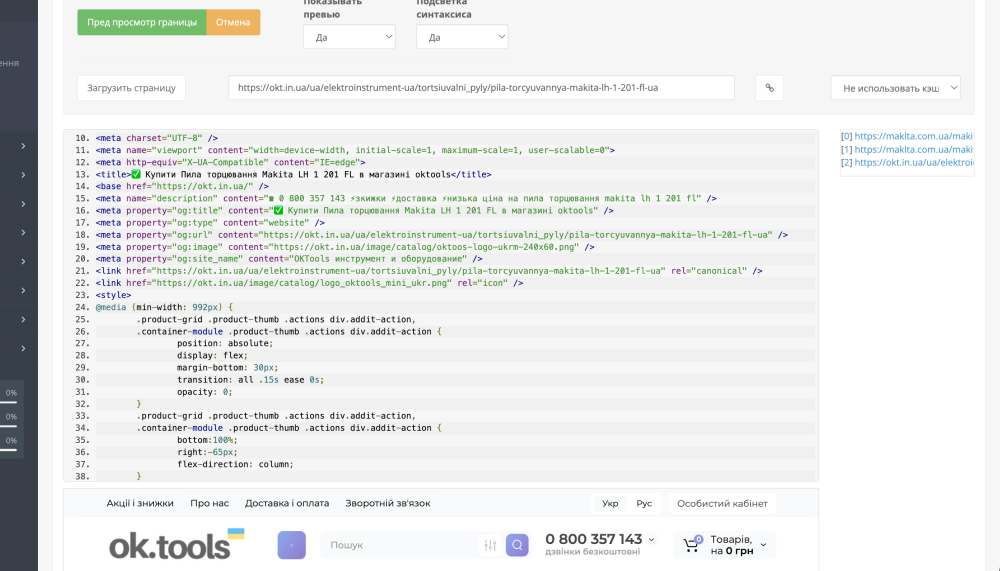
Task: Expand the 'Не использовать кэш' dropdown
Action: tap(895, 88)
